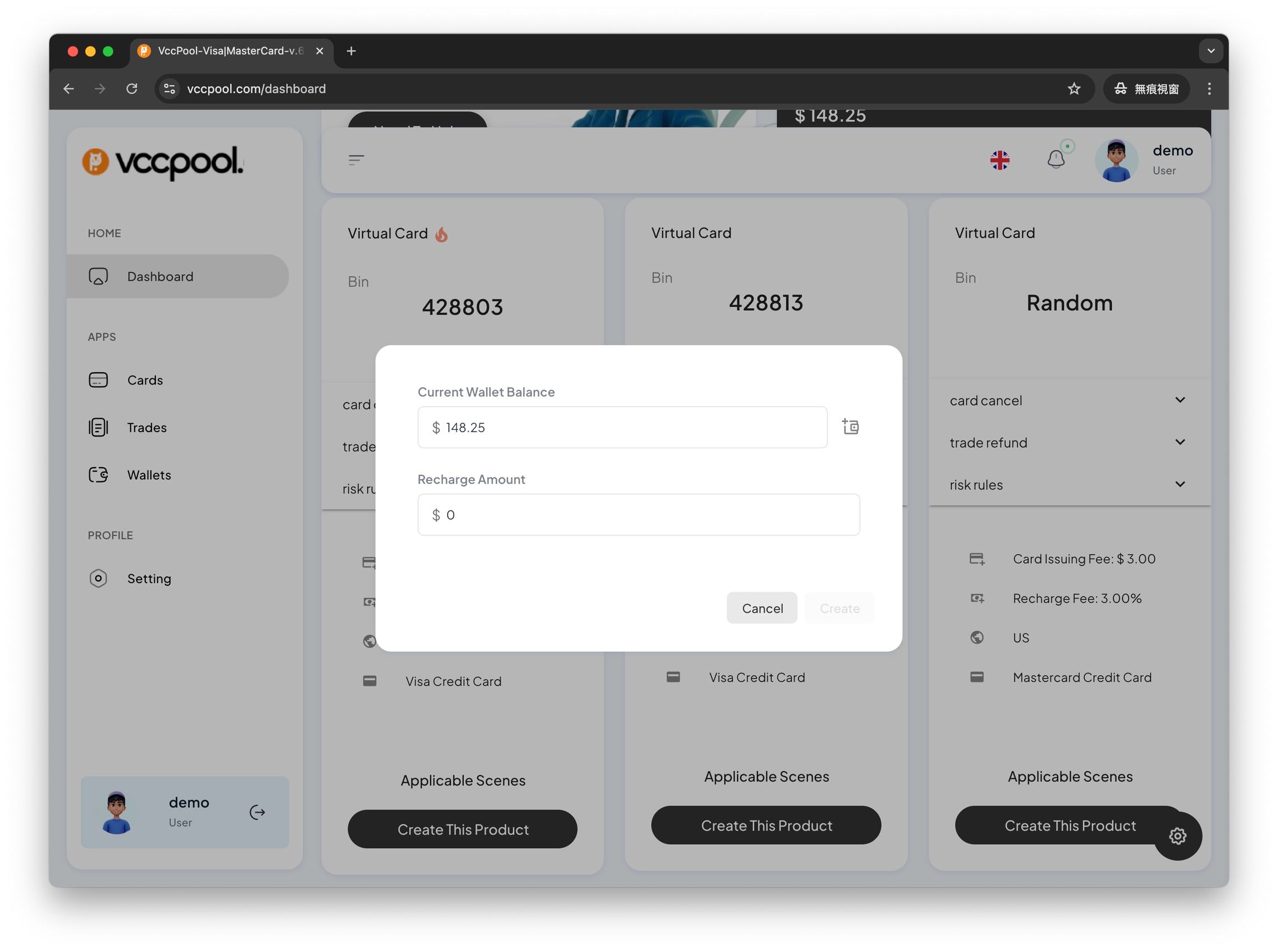
Task: Click the wallet top-up icon beside balance
Action: (850, 427)
